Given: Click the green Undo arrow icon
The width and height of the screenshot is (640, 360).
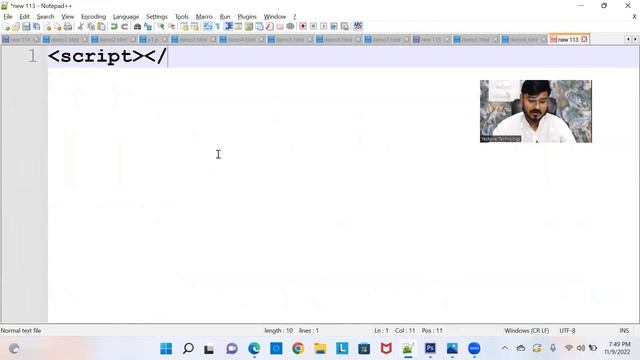Looking at the screenshot, I should (114, 27).
